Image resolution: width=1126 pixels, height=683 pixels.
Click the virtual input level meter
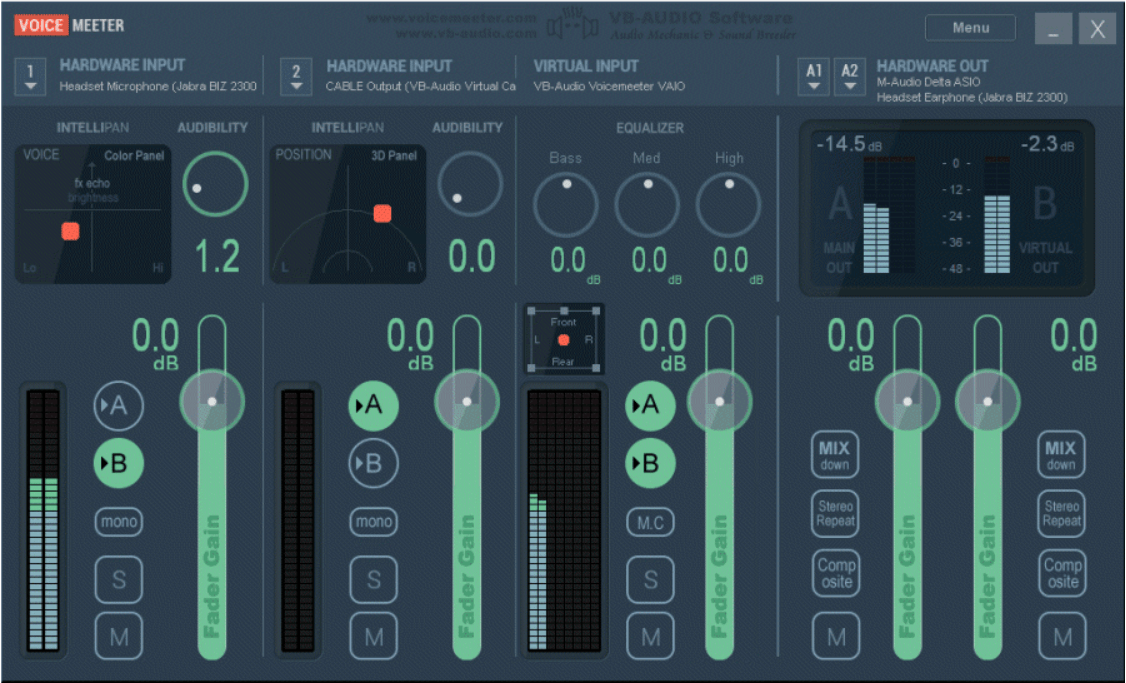tap(564, 520)
